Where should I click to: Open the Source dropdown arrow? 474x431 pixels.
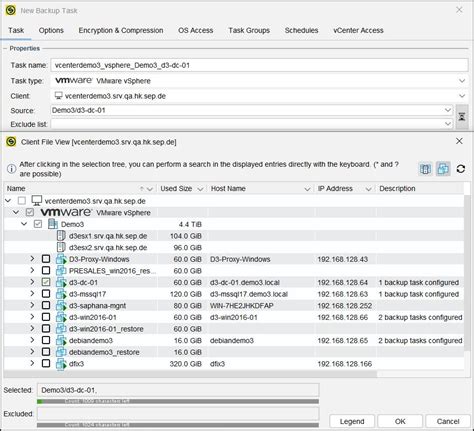(x=448, y=110)
